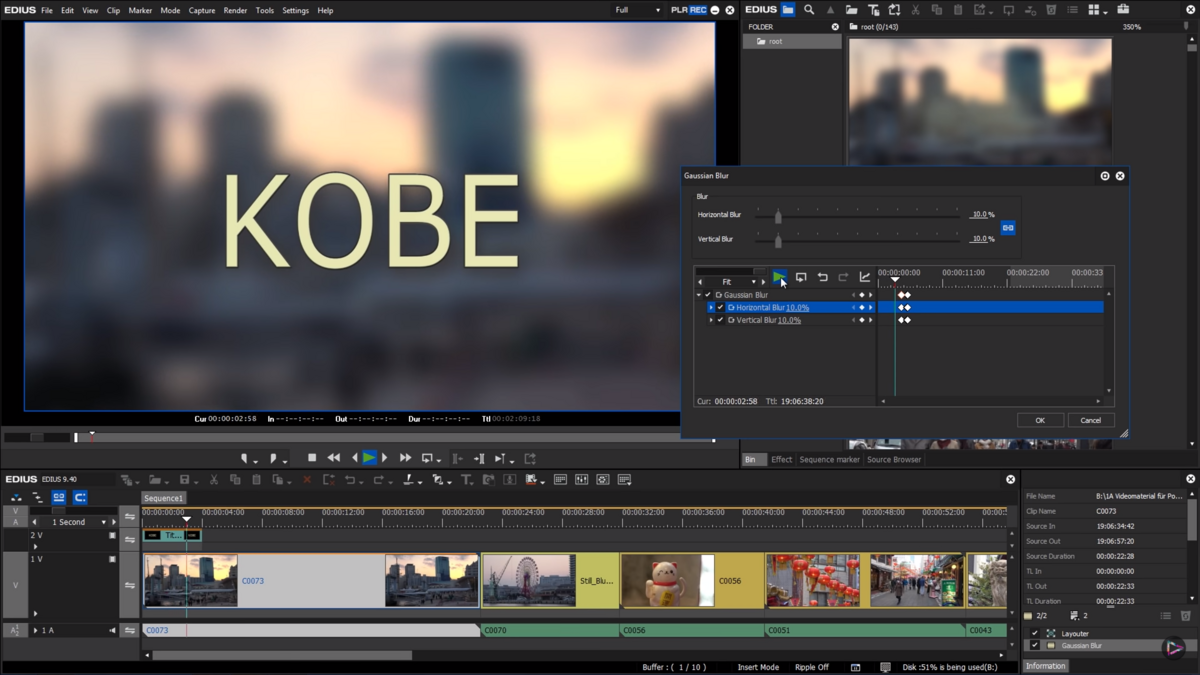Switch to the Source Browser tab
This screenshot has height=675, width=1200.
pyautogui.click(x=894, y=459)
